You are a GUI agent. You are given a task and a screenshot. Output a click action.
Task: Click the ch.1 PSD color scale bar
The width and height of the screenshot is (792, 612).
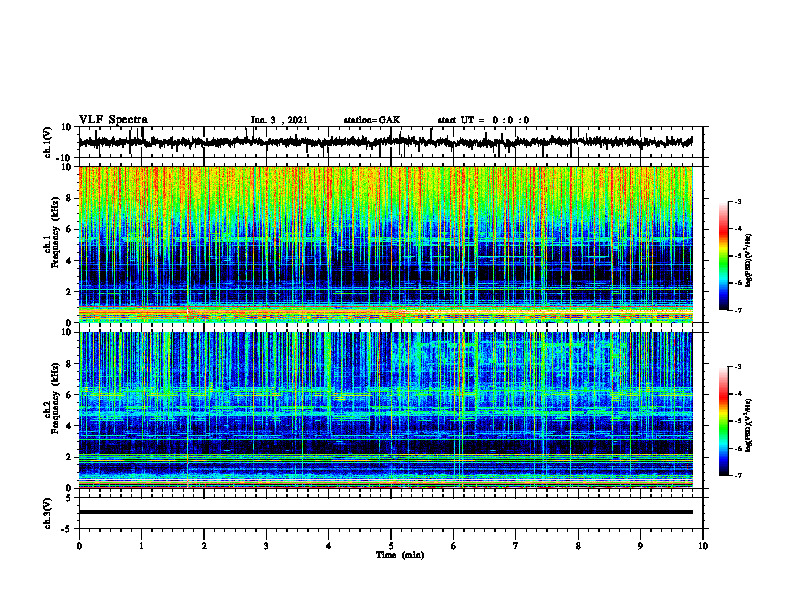coord(723,256)
